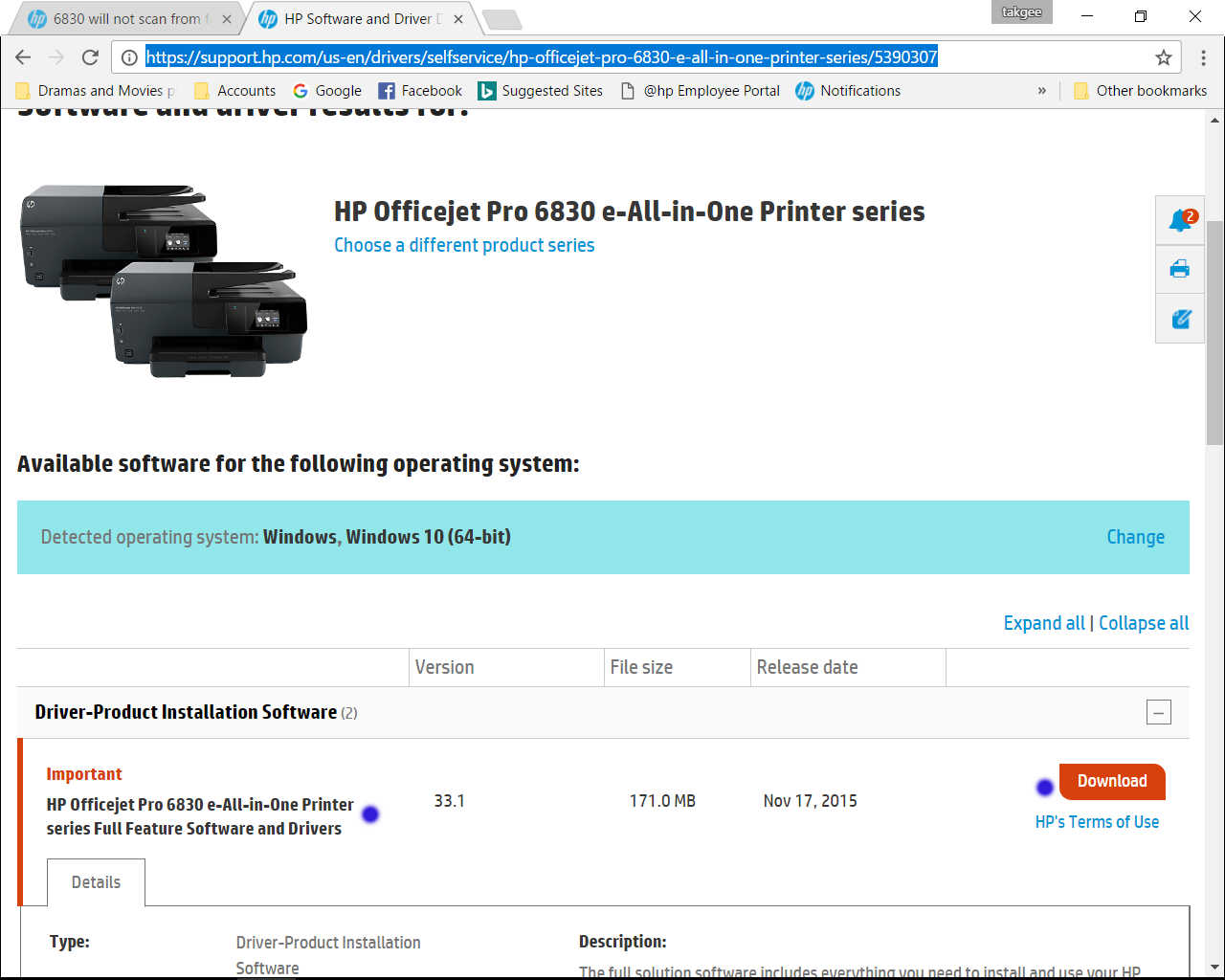Close the '6830 will not scan' tab

[227, 19]
